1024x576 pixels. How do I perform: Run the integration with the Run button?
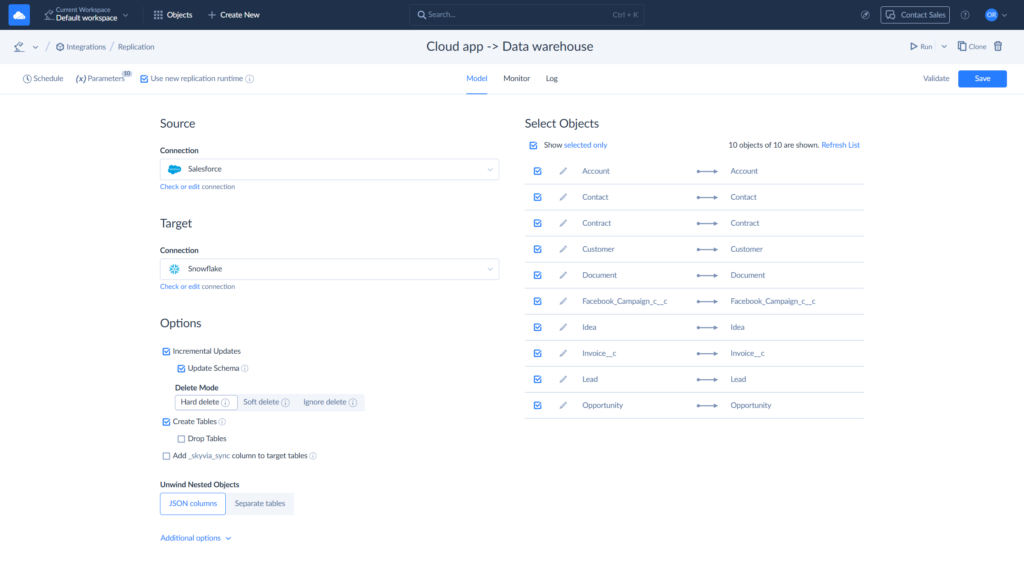pyautogui.click(x=921, y=46)
